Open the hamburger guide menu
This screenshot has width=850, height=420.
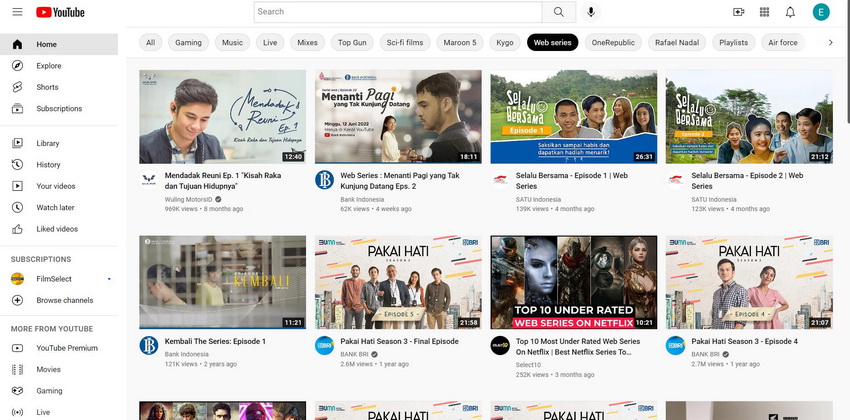[x=17, y=12]
